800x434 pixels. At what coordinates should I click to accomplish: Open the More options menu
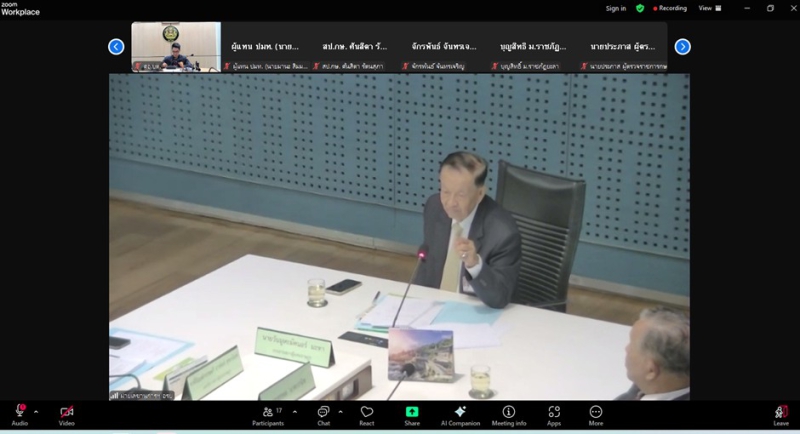pyautogui.click(x=596, y=413)
